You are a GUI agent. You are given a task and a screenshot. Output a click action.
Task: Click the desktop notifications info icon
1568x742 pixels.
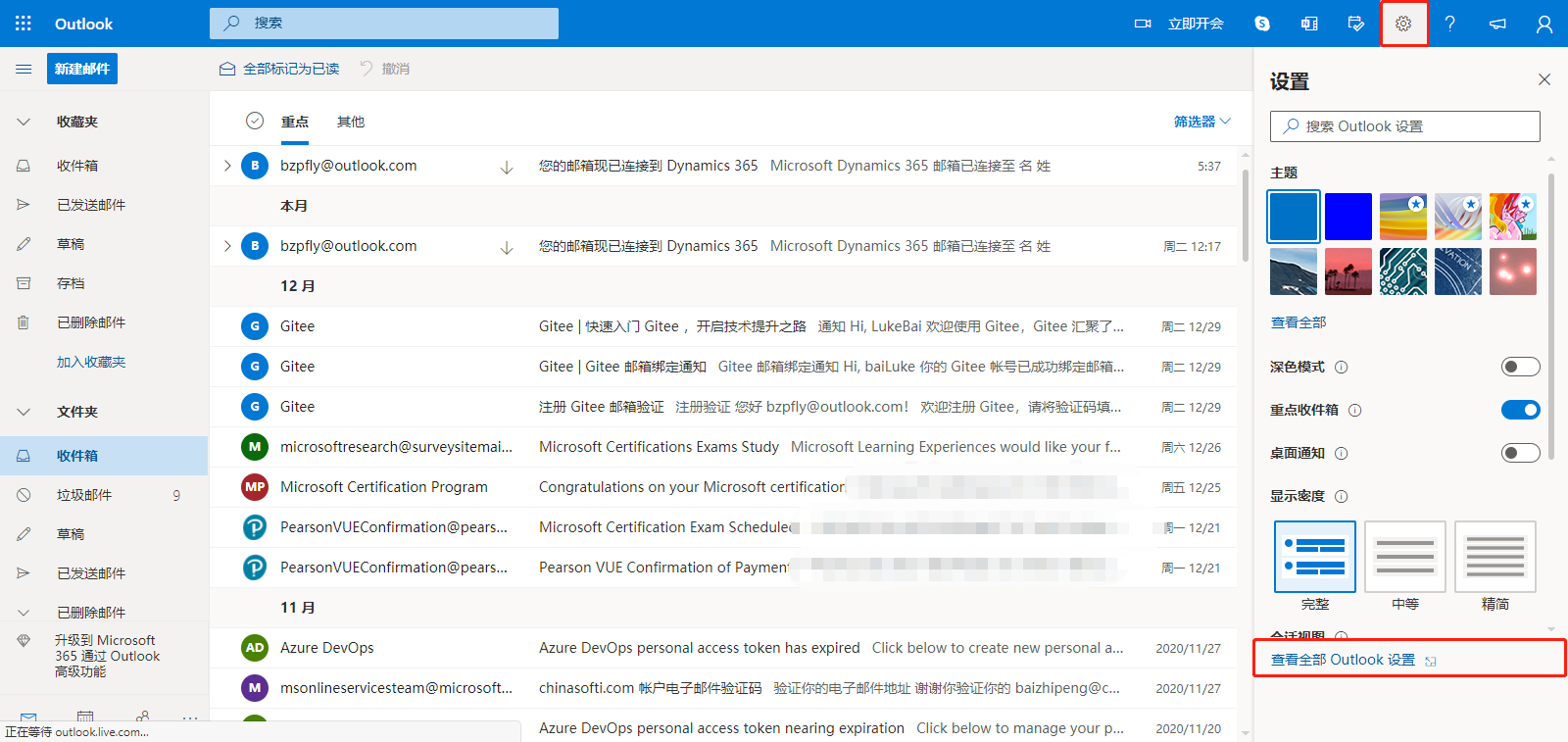pos(1342,453)
